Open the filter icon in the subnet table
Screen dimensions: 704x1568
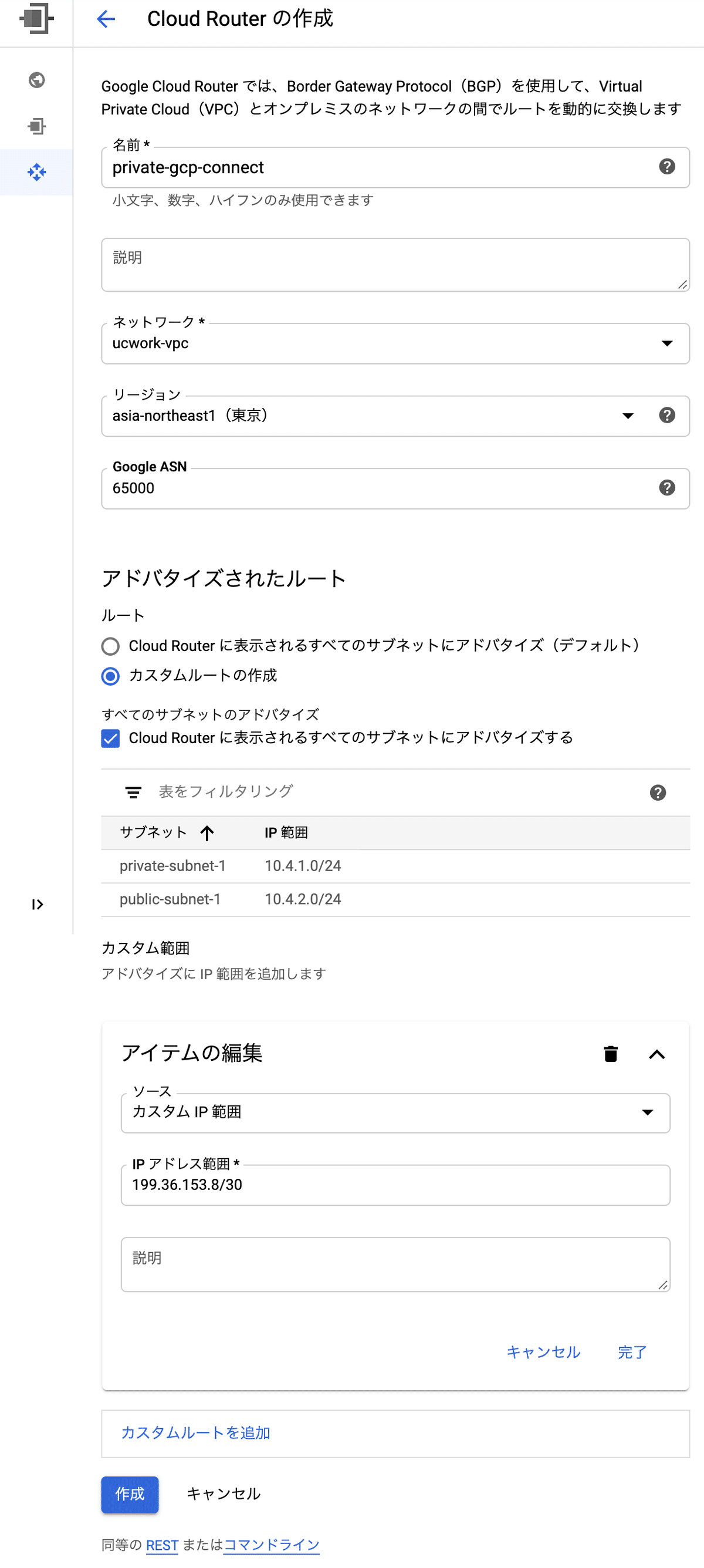(x=133, y=792)
